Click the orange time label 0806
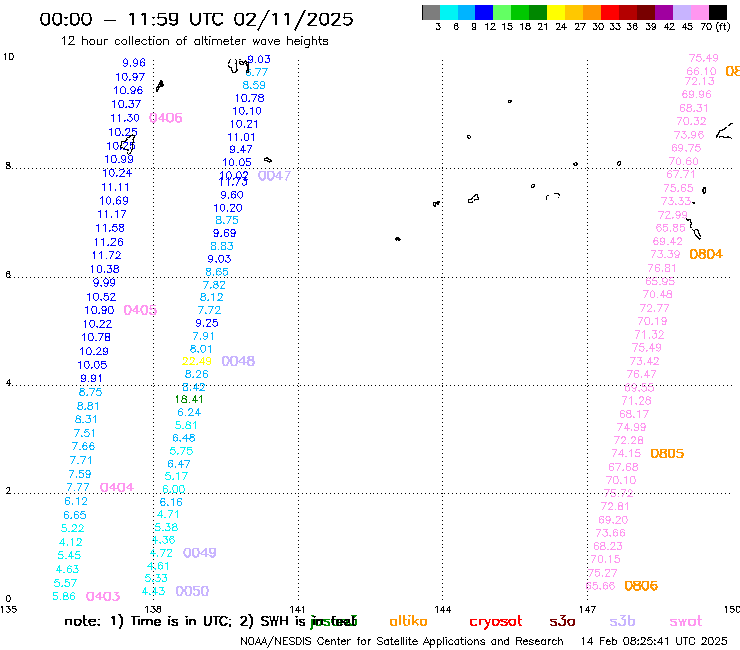 pos(641,586)
